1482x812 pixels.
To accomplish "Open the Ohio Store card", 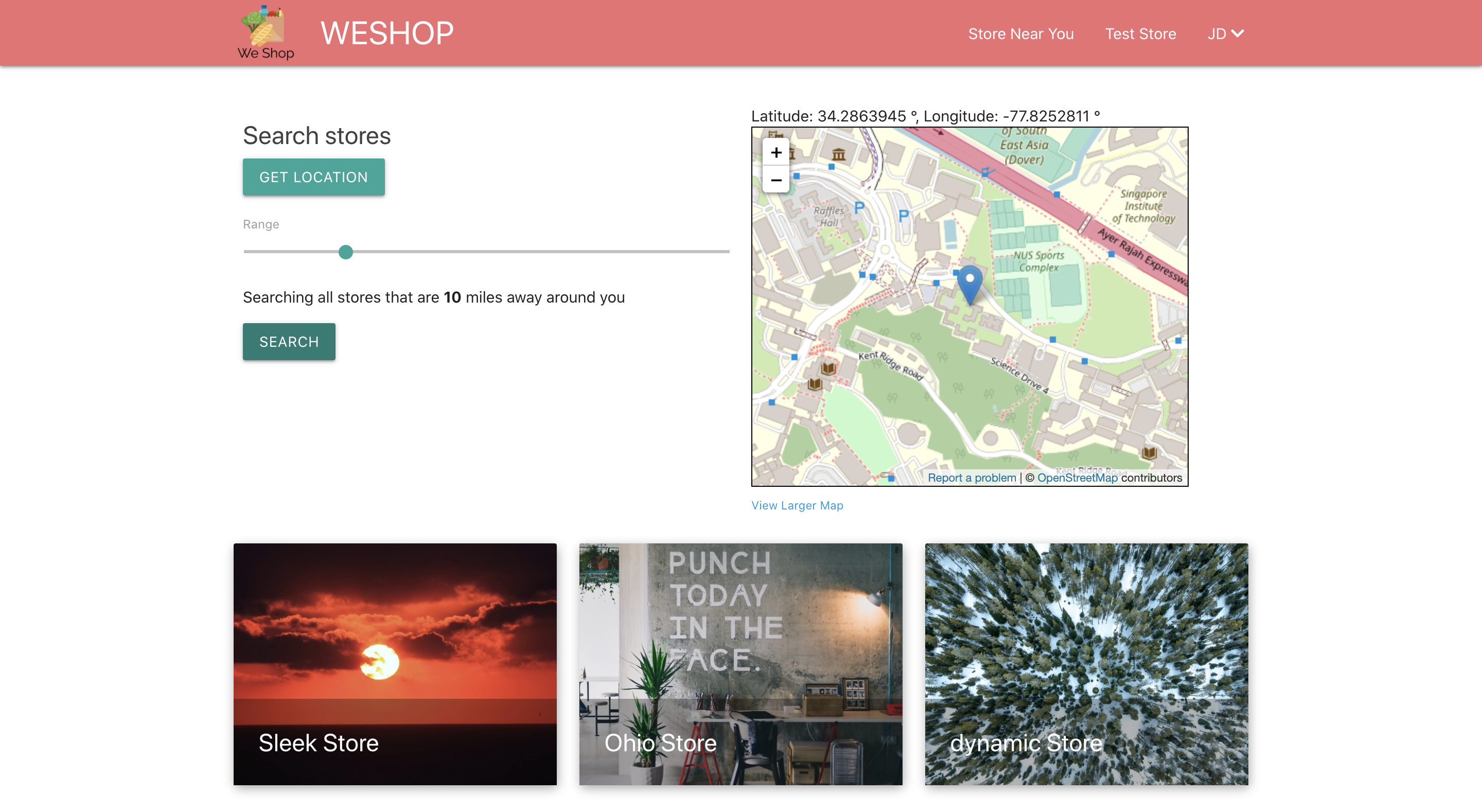I will coord(740,663).
